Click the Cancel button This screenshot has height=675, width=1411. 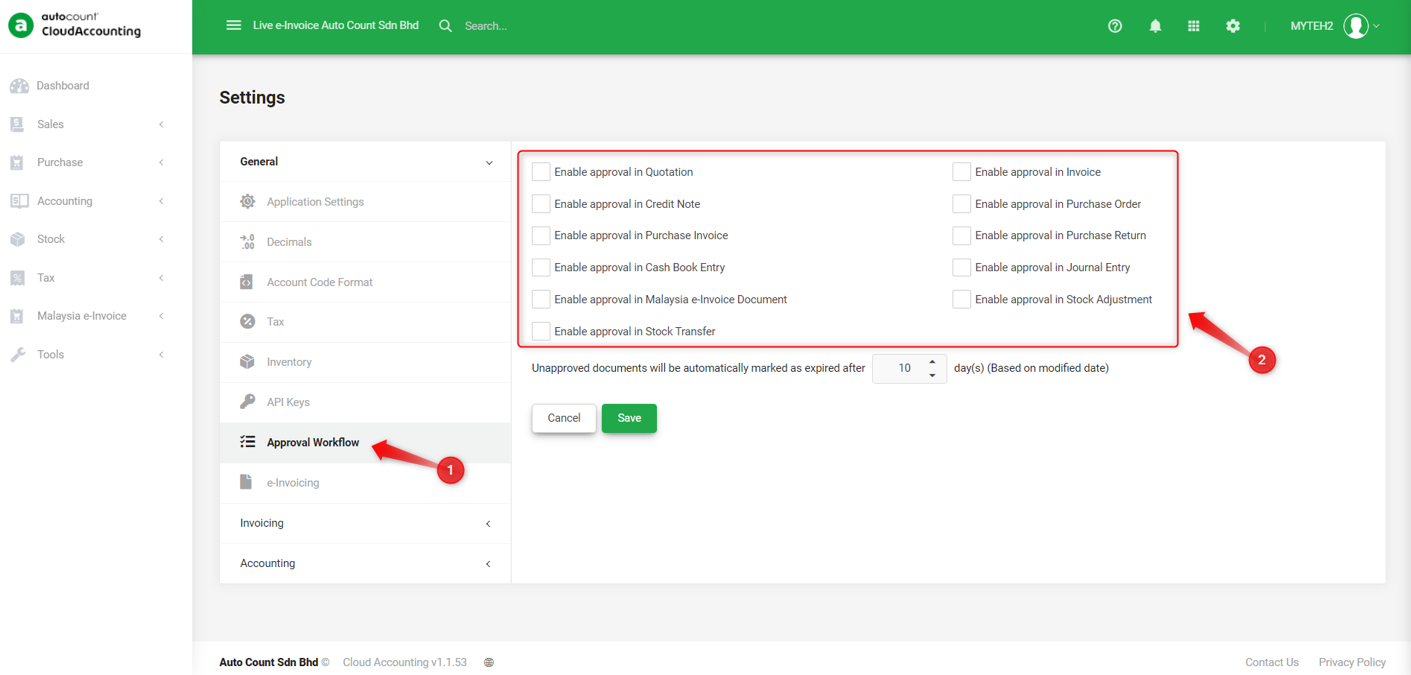click(x=564, y=418)
